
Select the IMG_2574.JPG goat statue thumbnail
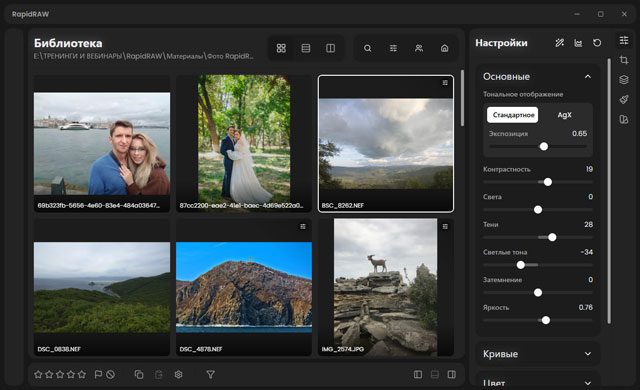pos(386,287)
